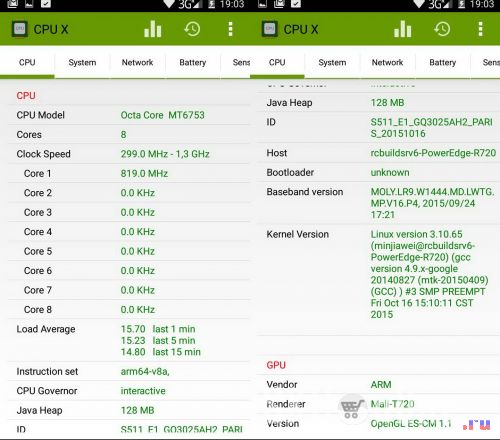The image size is (500, 440).
Task: Select GPU Renderer Mali-T720 row
Action: [x=378, y=404]
